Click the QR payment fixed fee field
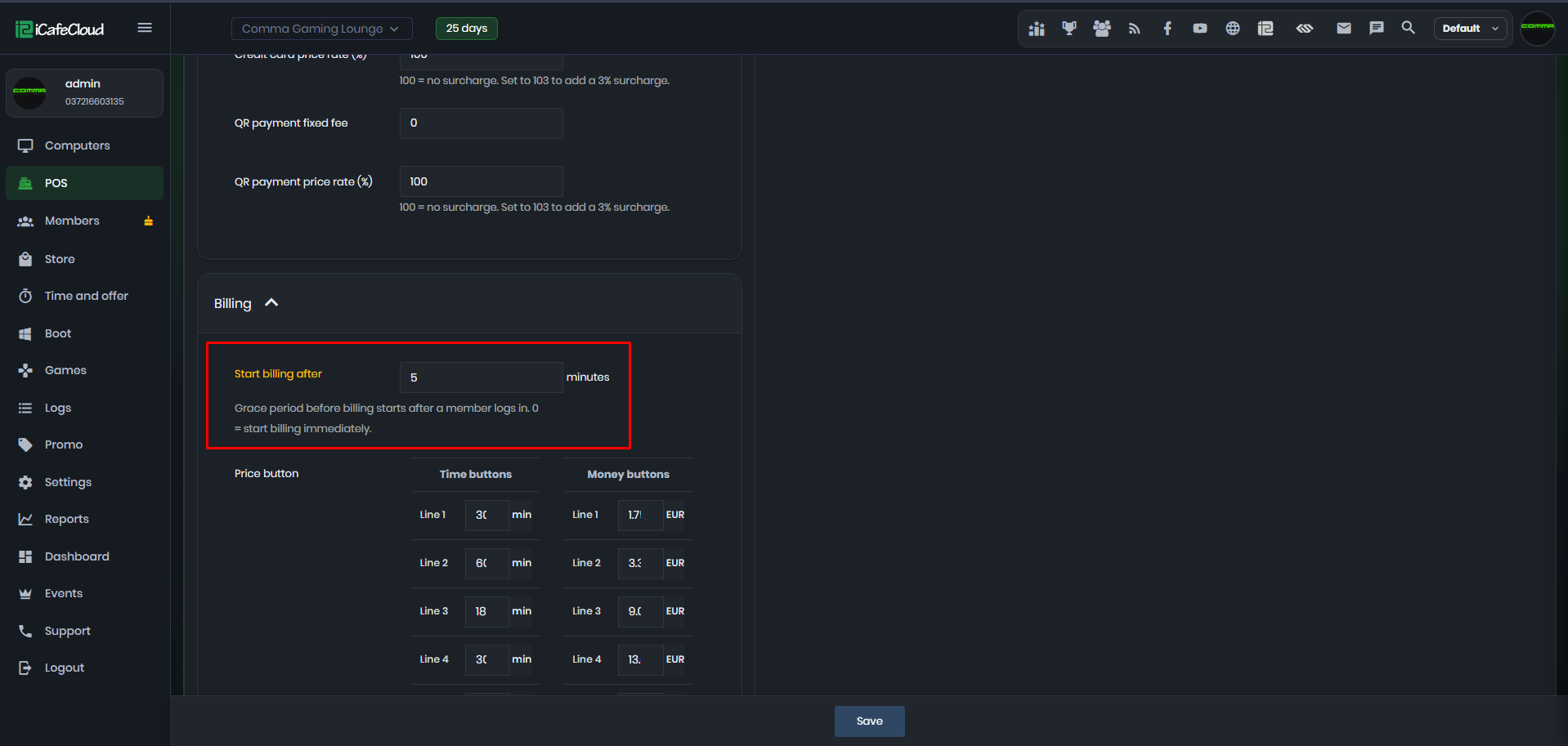This screenshot has height=746, width=1568. pos(482,123)
